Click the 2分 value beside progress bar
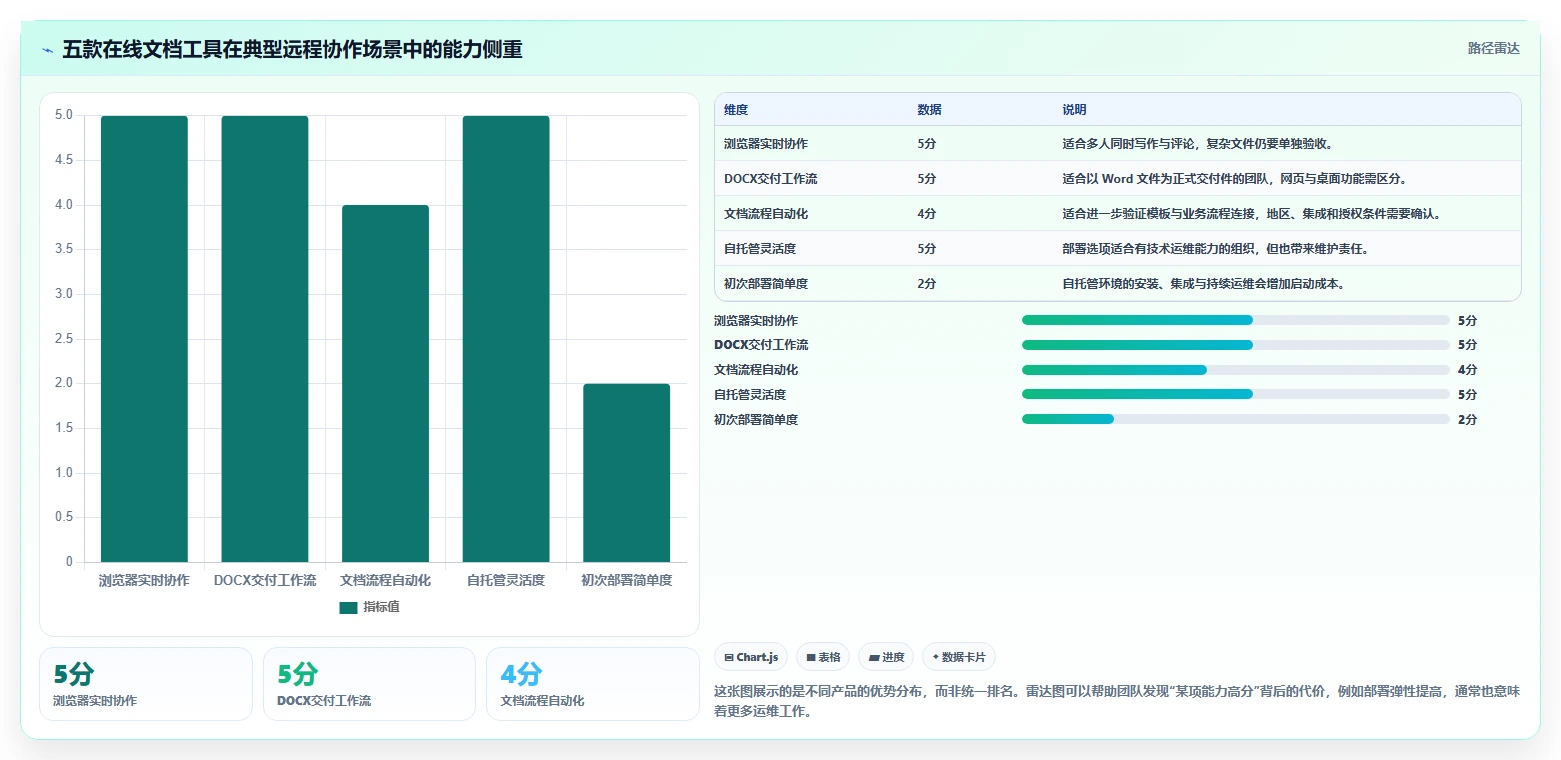This screenshot has height=760, width=1561. [1467, 419]
